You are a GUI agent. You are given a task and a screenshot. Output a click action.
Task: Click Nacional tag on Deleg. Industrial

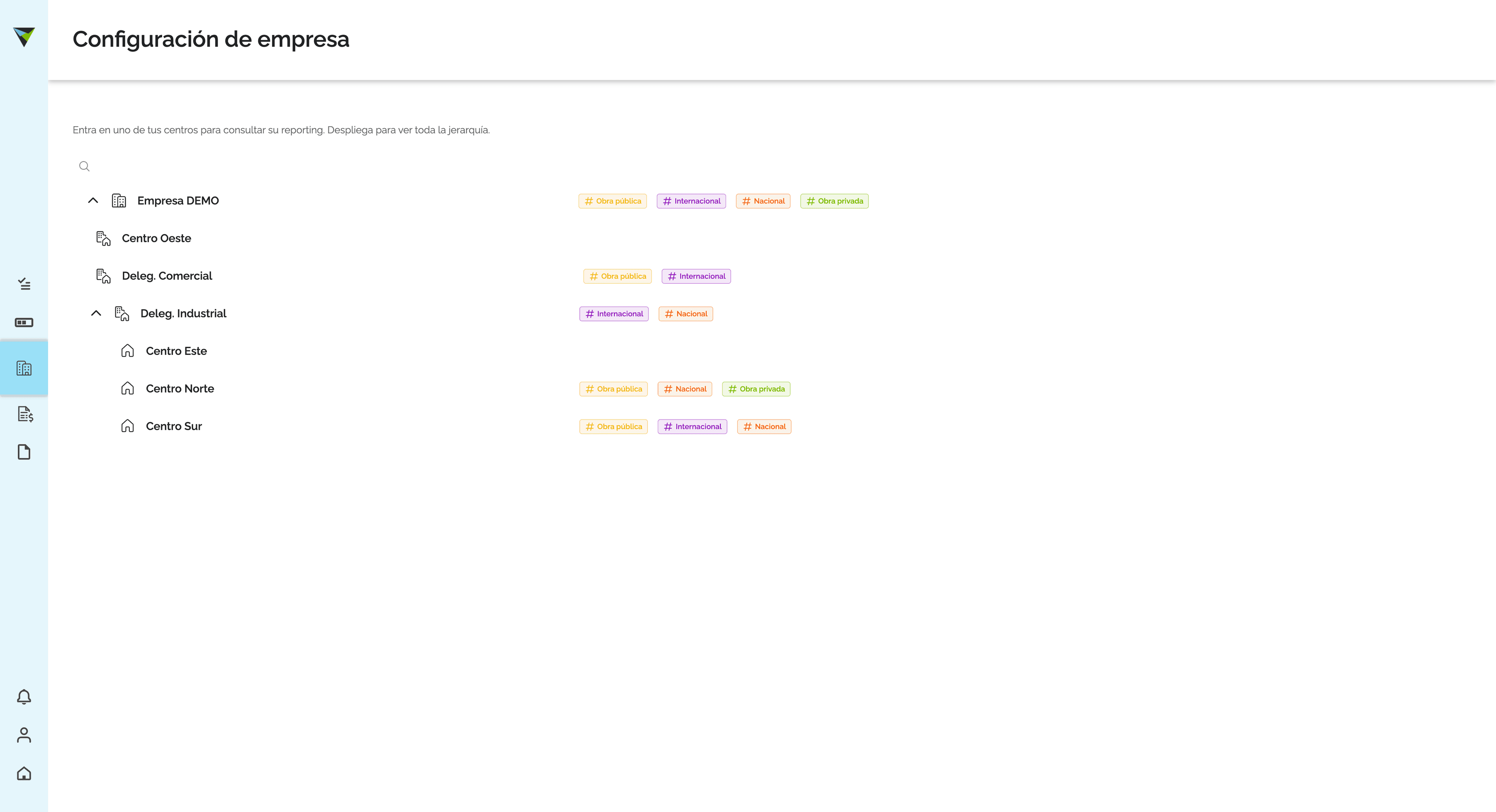[x=686, y=314]
